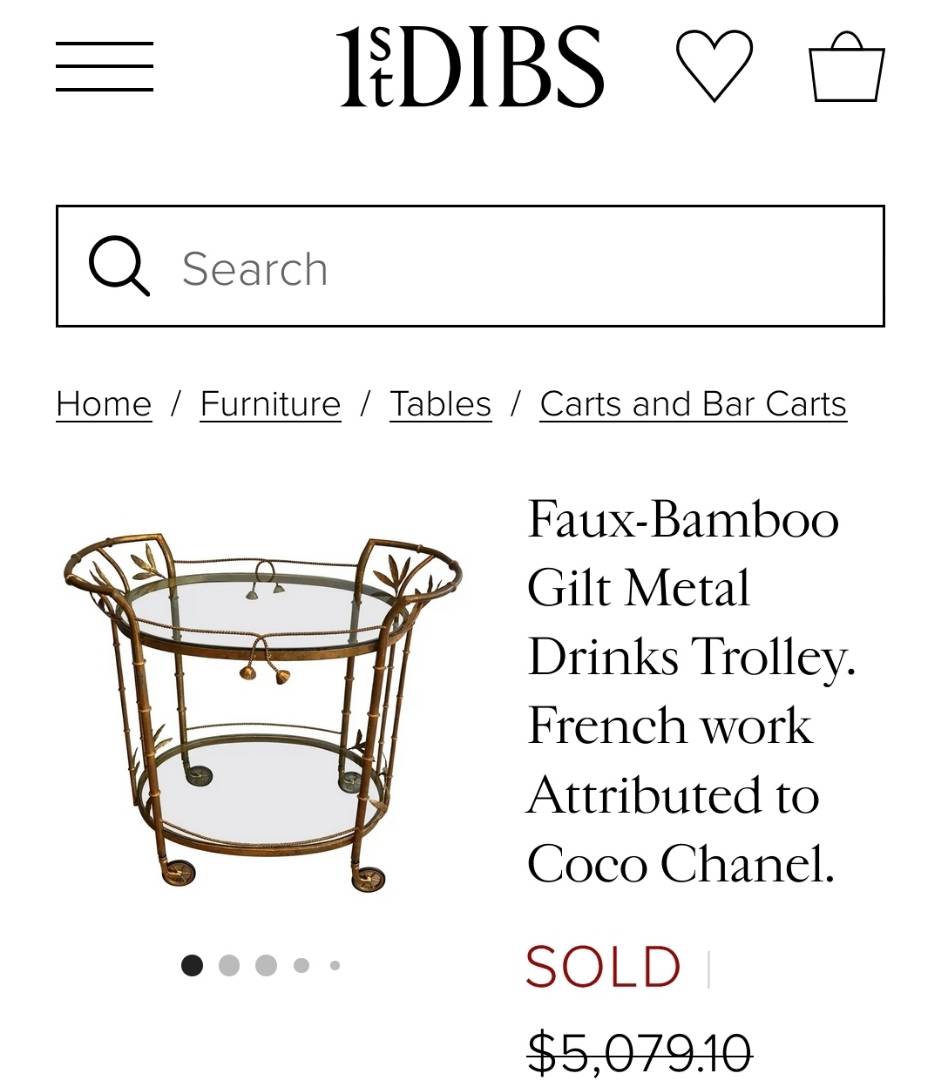
Task: Open the drinks trolley product photo
Action: click(x=263, y=710)
